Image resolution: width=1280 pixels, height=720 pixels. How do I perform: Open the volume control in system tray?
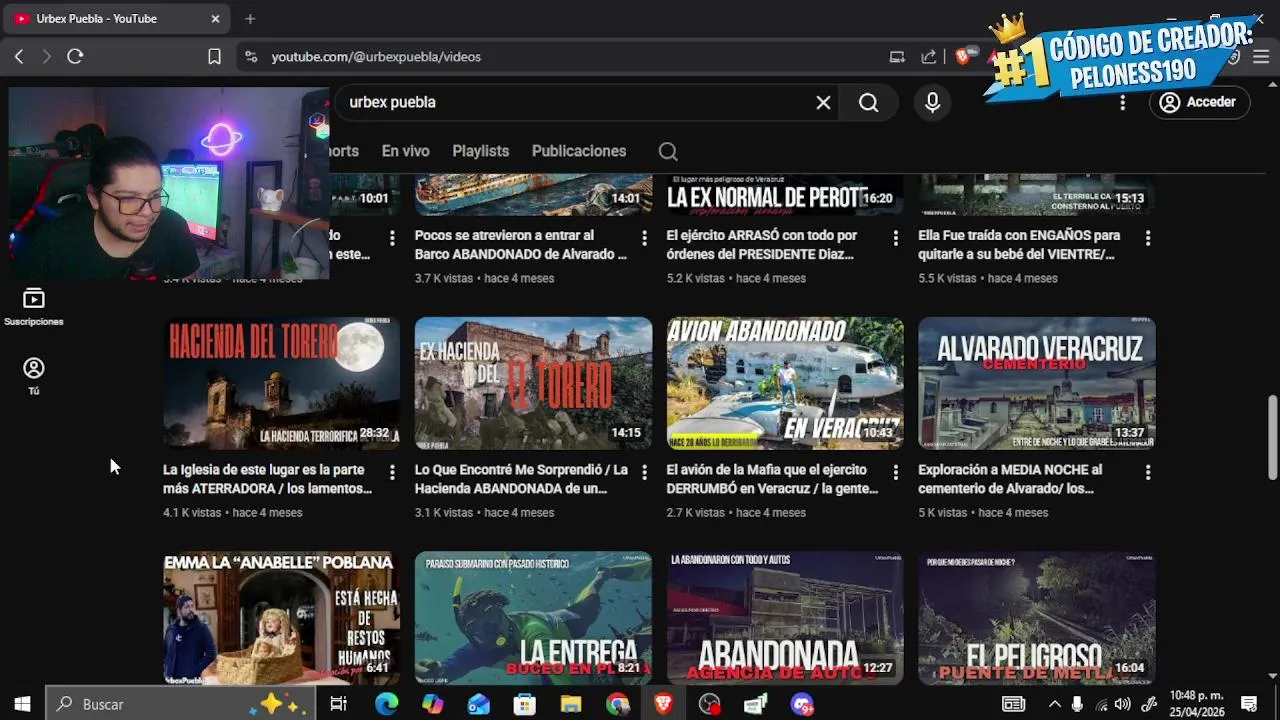point(1123,704)
